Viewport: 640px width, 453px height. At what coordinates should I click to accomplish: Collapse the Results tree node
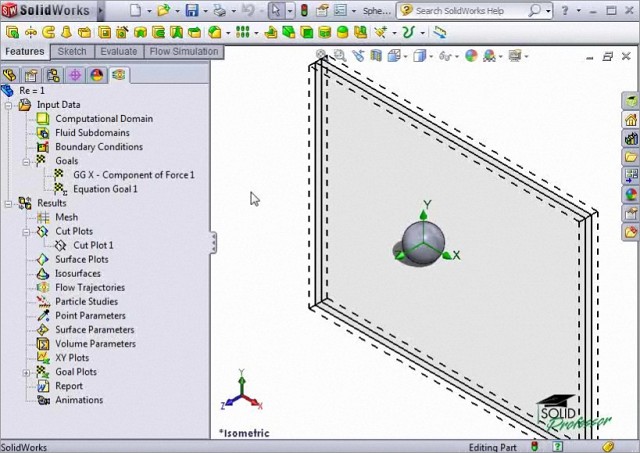tap(8, 204)
